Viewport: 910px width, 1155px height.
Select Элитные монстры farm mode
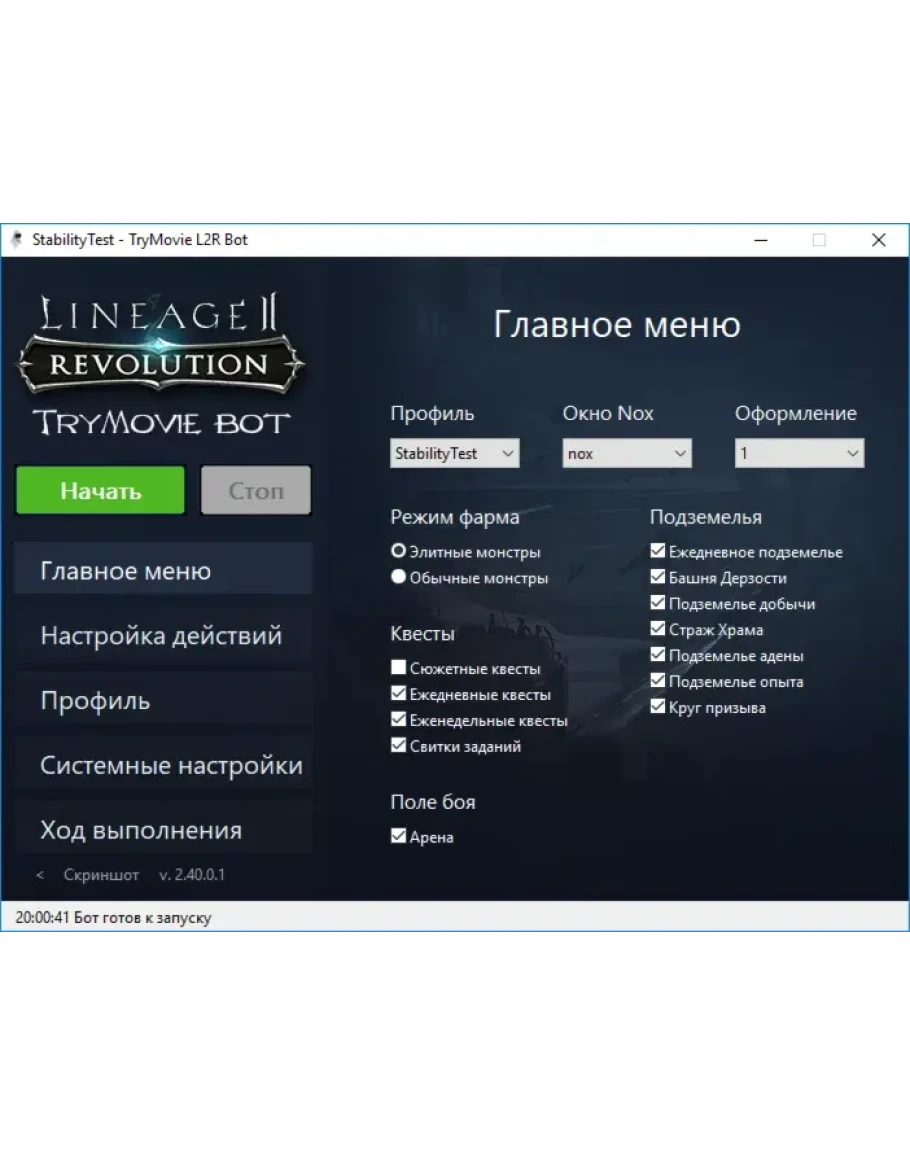tap(399, 551)
